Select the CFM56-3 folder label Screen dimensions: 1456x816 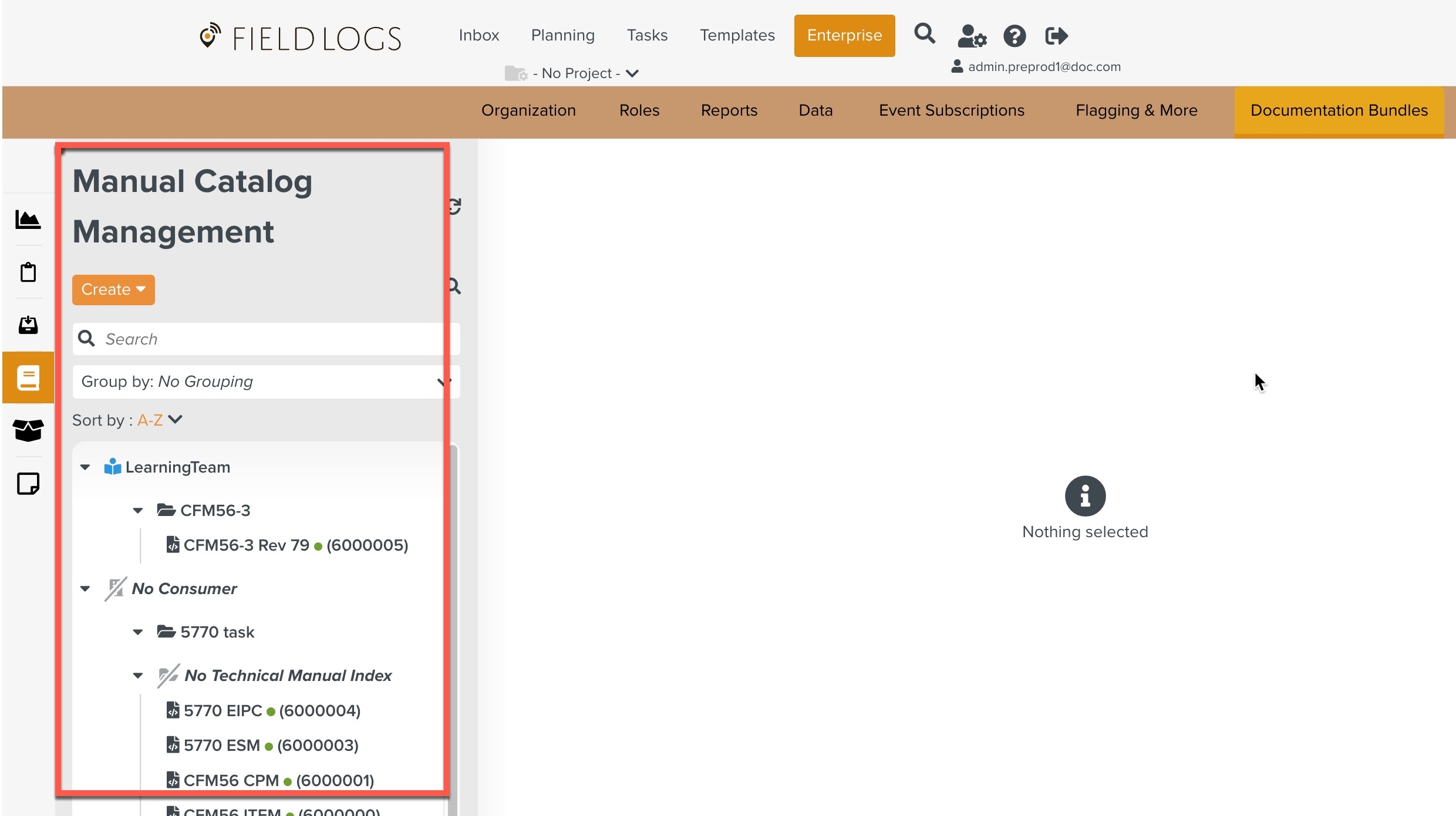[215, 511]
